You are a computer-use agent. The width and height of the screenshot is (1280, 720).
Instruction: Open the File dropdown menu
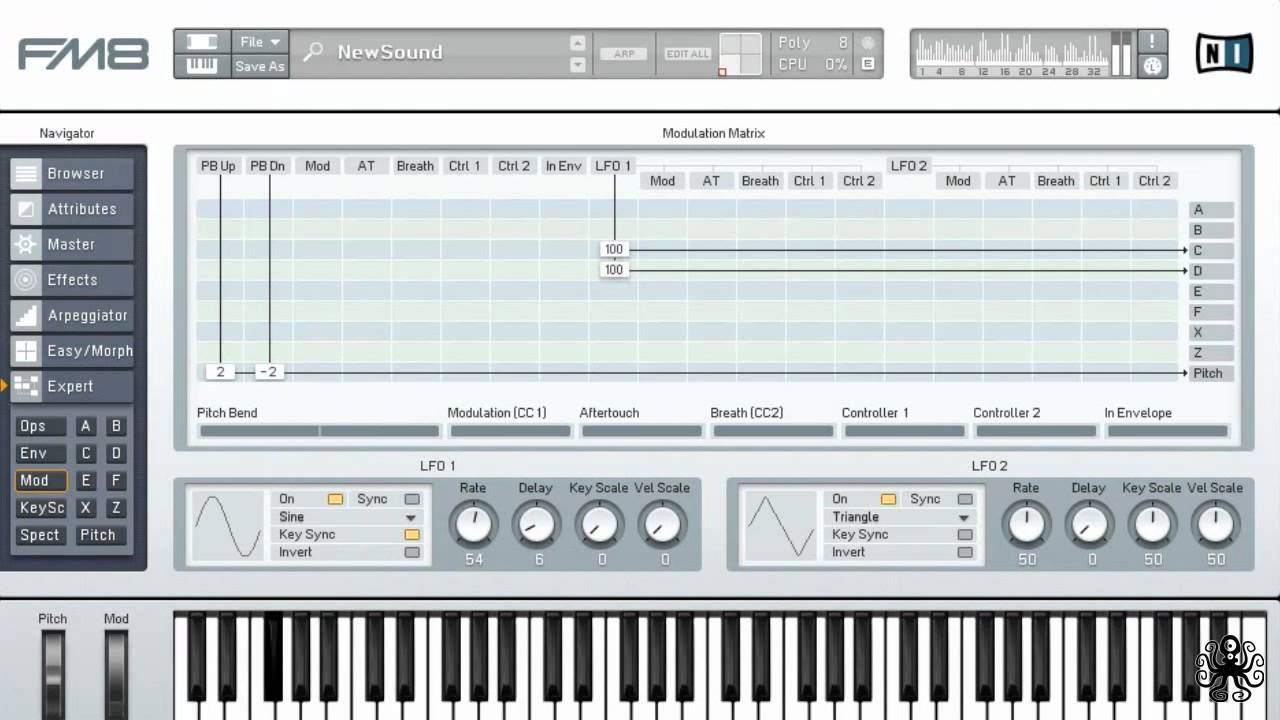tap(260, 42)
